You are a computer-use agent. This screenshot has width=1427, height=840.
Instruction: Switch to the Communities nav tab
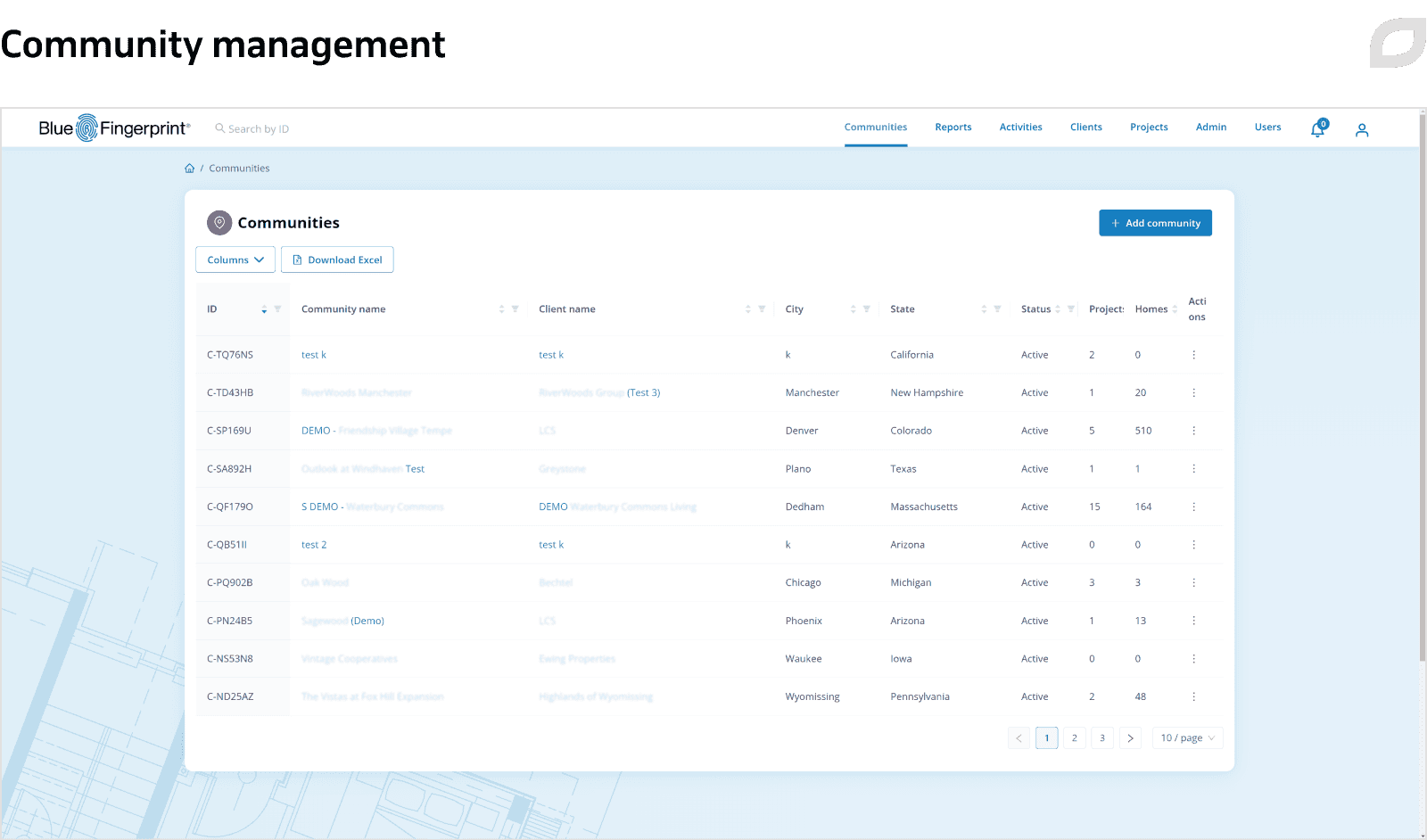876,128
